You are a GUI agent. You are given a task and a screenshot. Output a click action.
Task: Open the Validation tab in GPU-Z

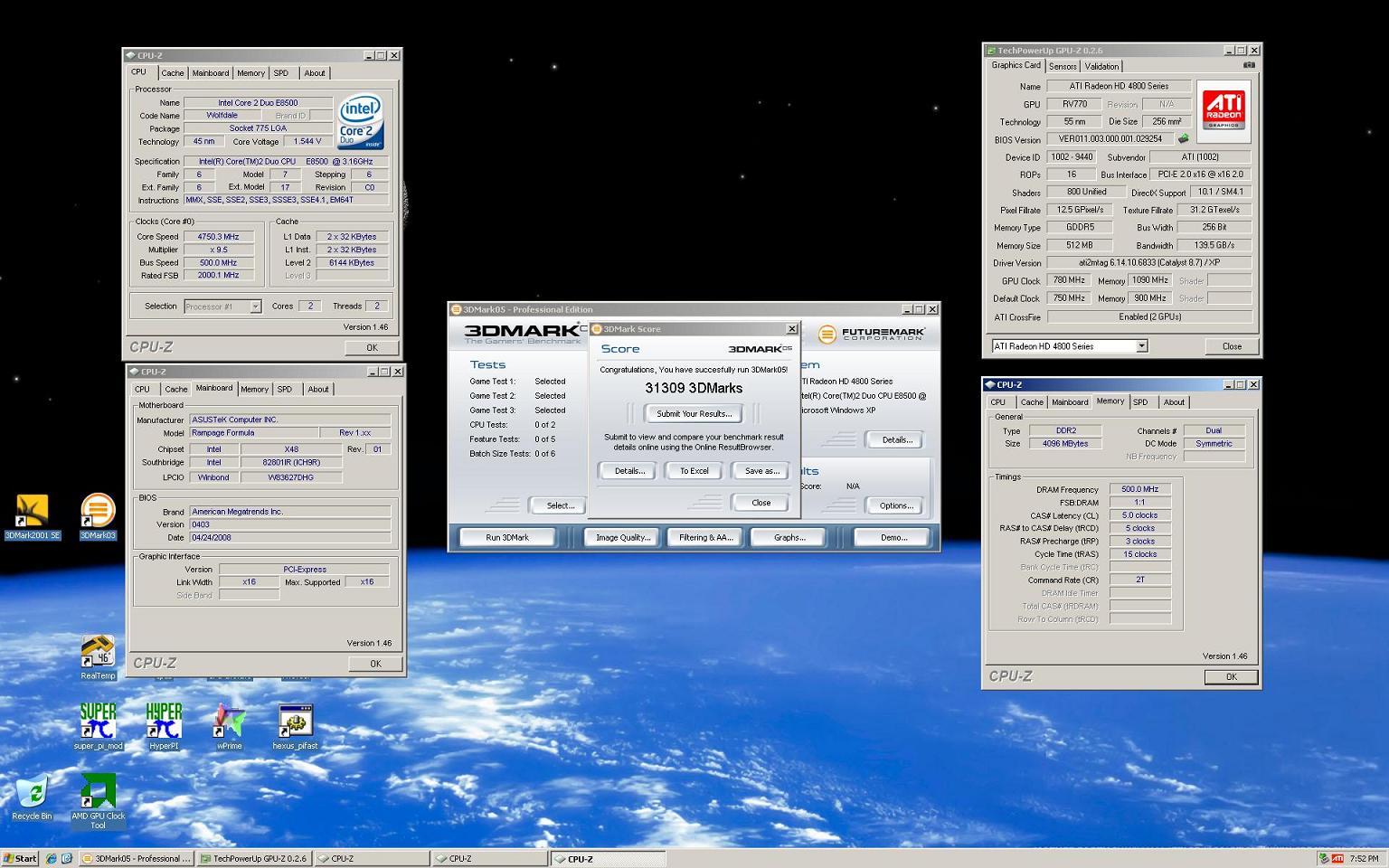point(1101,66)
